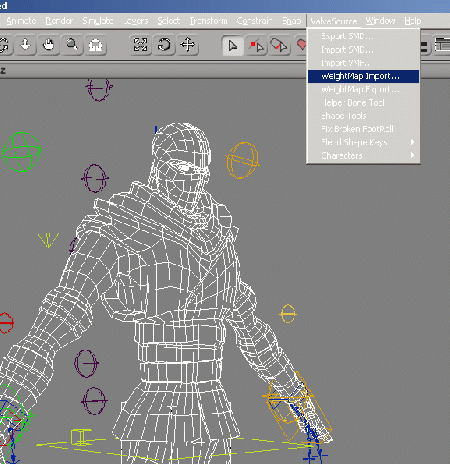Activate the object select arrow tool
This screenshot has width=450, height=464.
pos(233,46)
